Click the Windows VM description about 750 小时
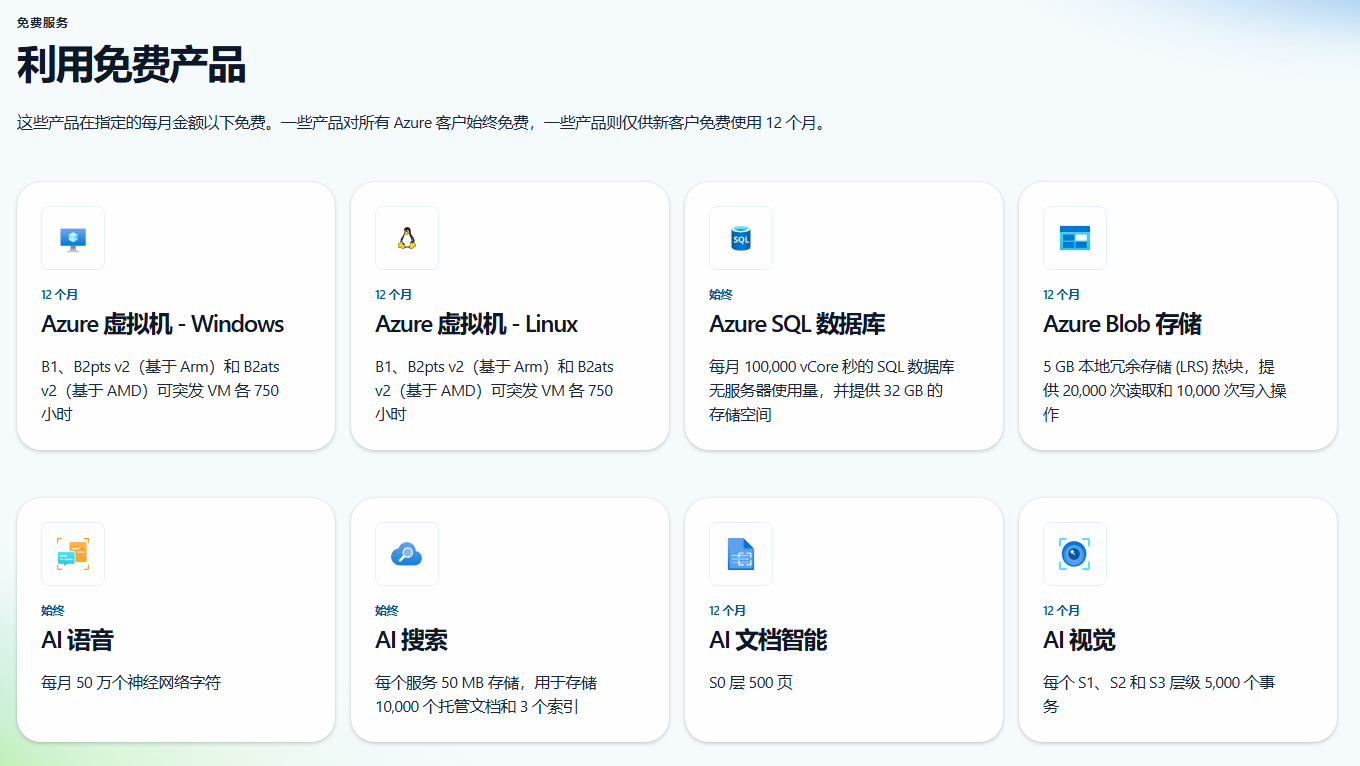The height and width of the screenshot is (766, 1360). [x=161, y=390]
